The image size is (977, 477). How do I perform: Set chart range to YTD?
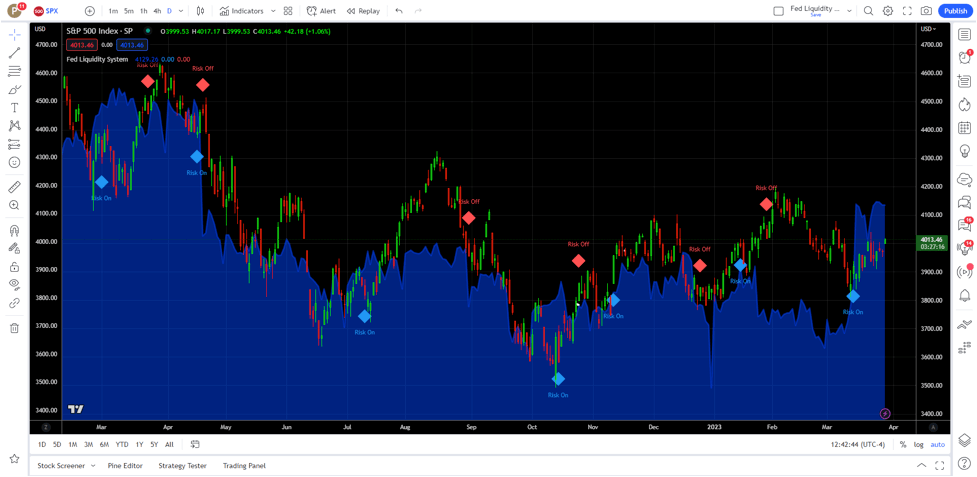tap(121, 445)
